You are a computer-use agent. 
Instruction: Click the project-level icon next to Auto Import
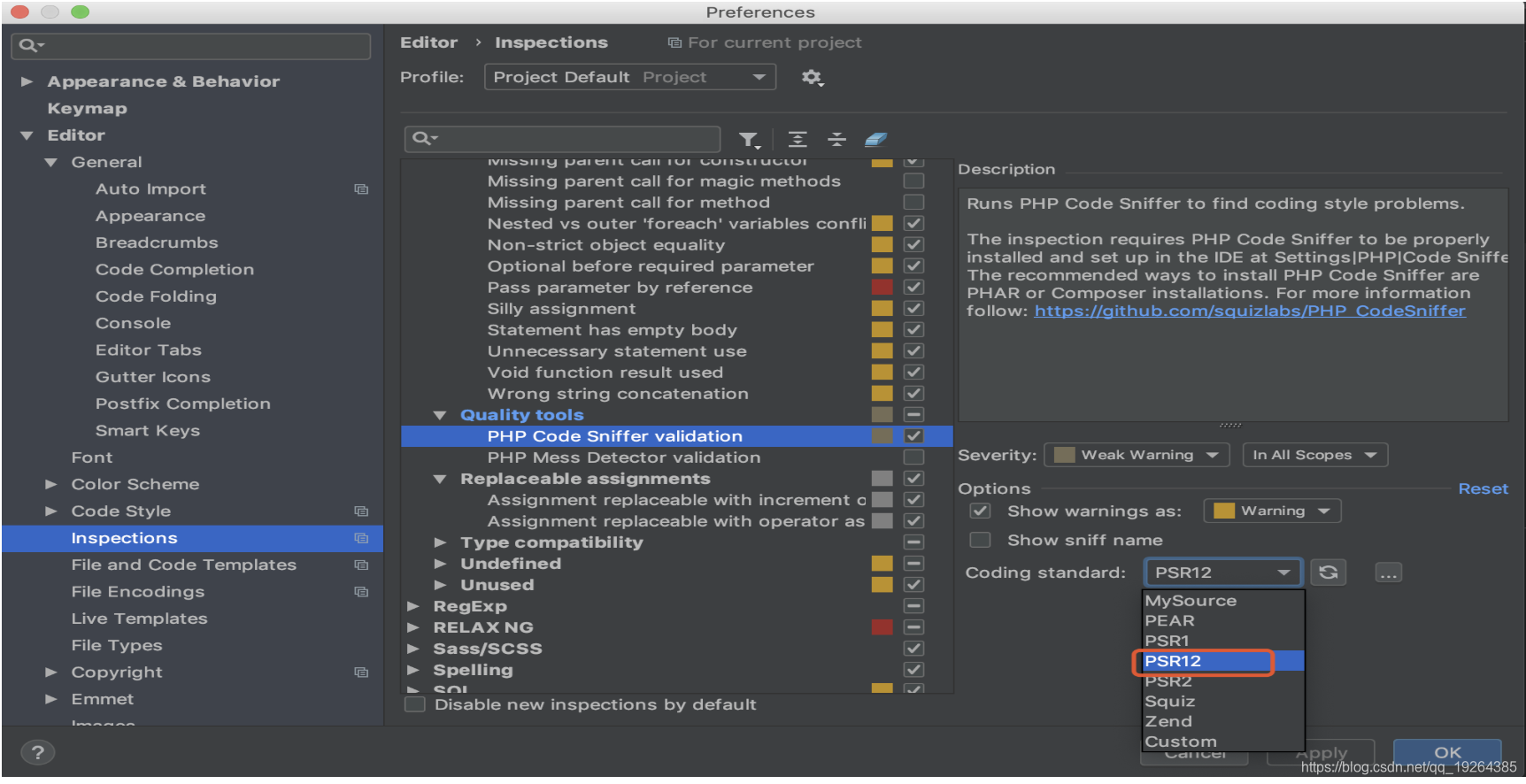(x=361, y=189)
